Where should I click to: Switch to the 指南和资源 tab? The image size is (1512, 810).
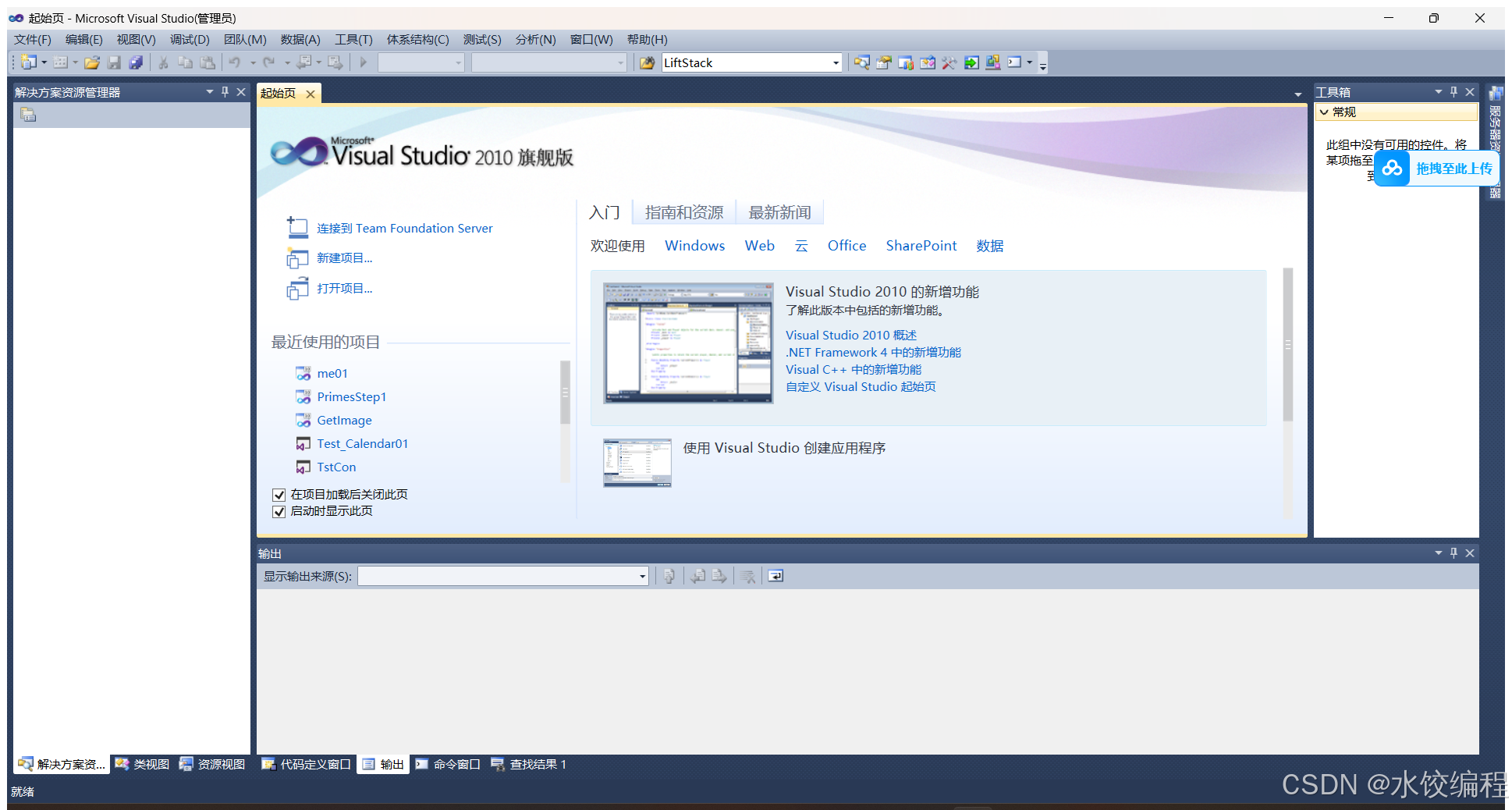coord(684,212)
